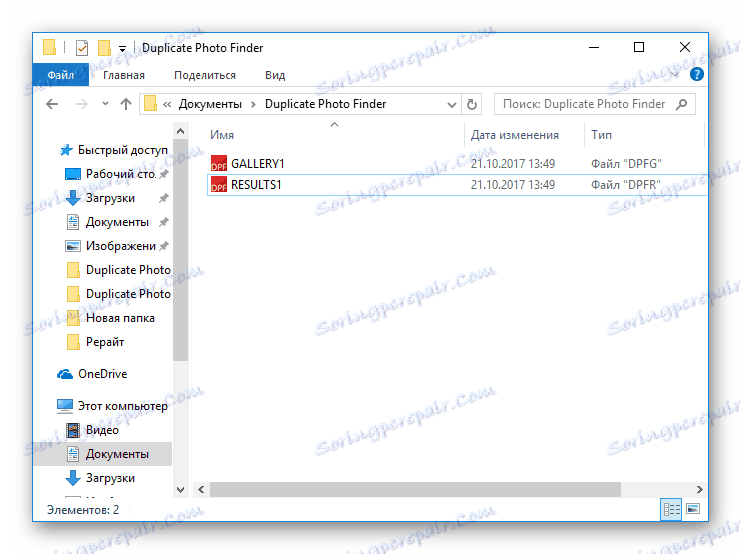
Task: Click the magnifier search icon
Action: point(681,104)
